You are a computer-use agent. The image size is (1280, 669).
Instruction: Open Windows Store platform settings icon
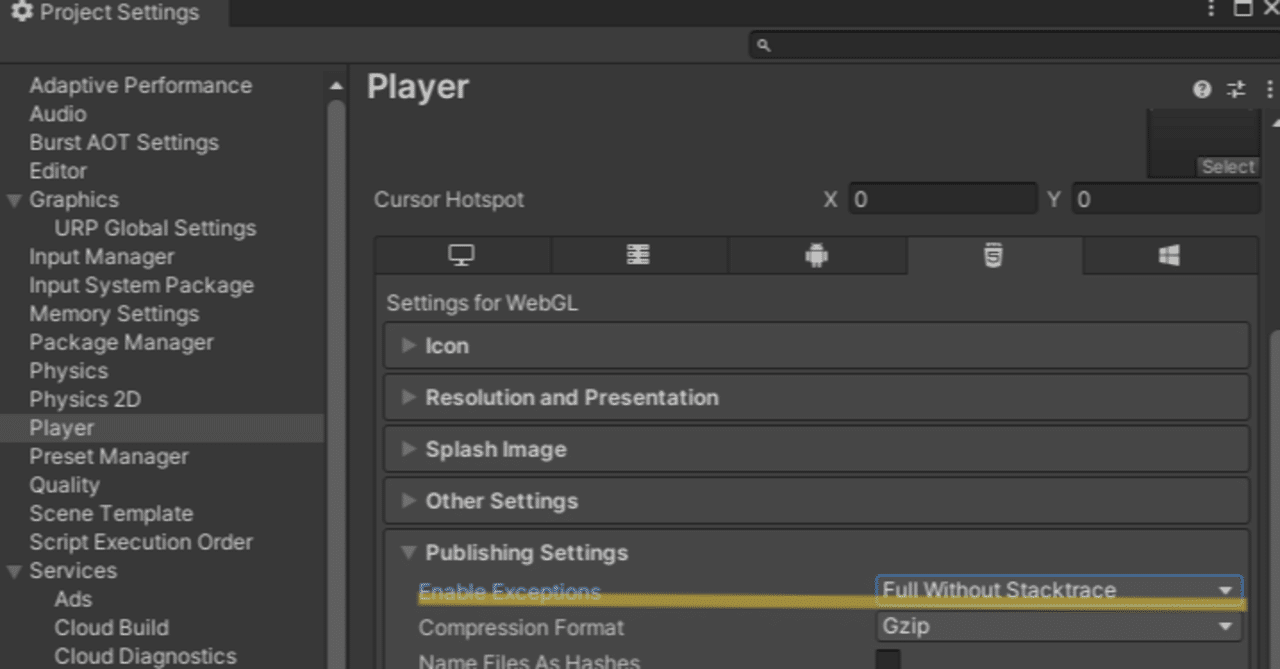1170,255
